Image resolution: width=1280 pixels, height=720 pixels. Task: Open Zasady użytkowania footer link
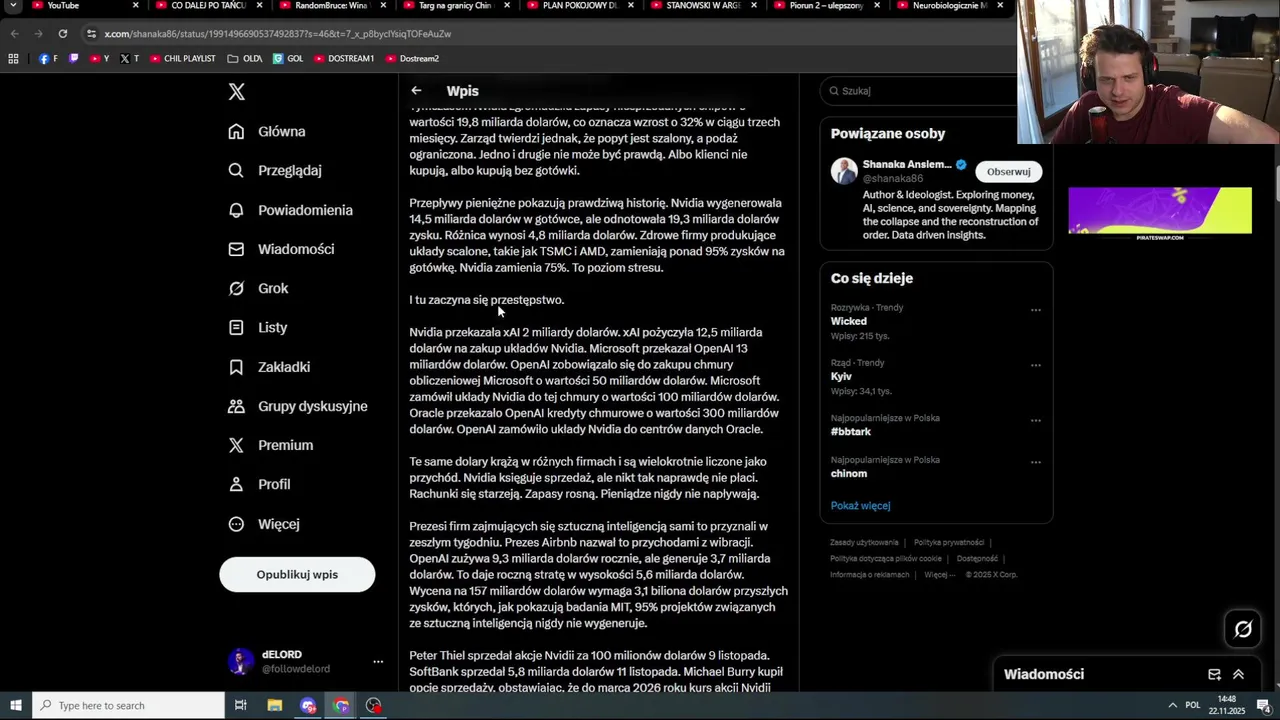(864, 543)
